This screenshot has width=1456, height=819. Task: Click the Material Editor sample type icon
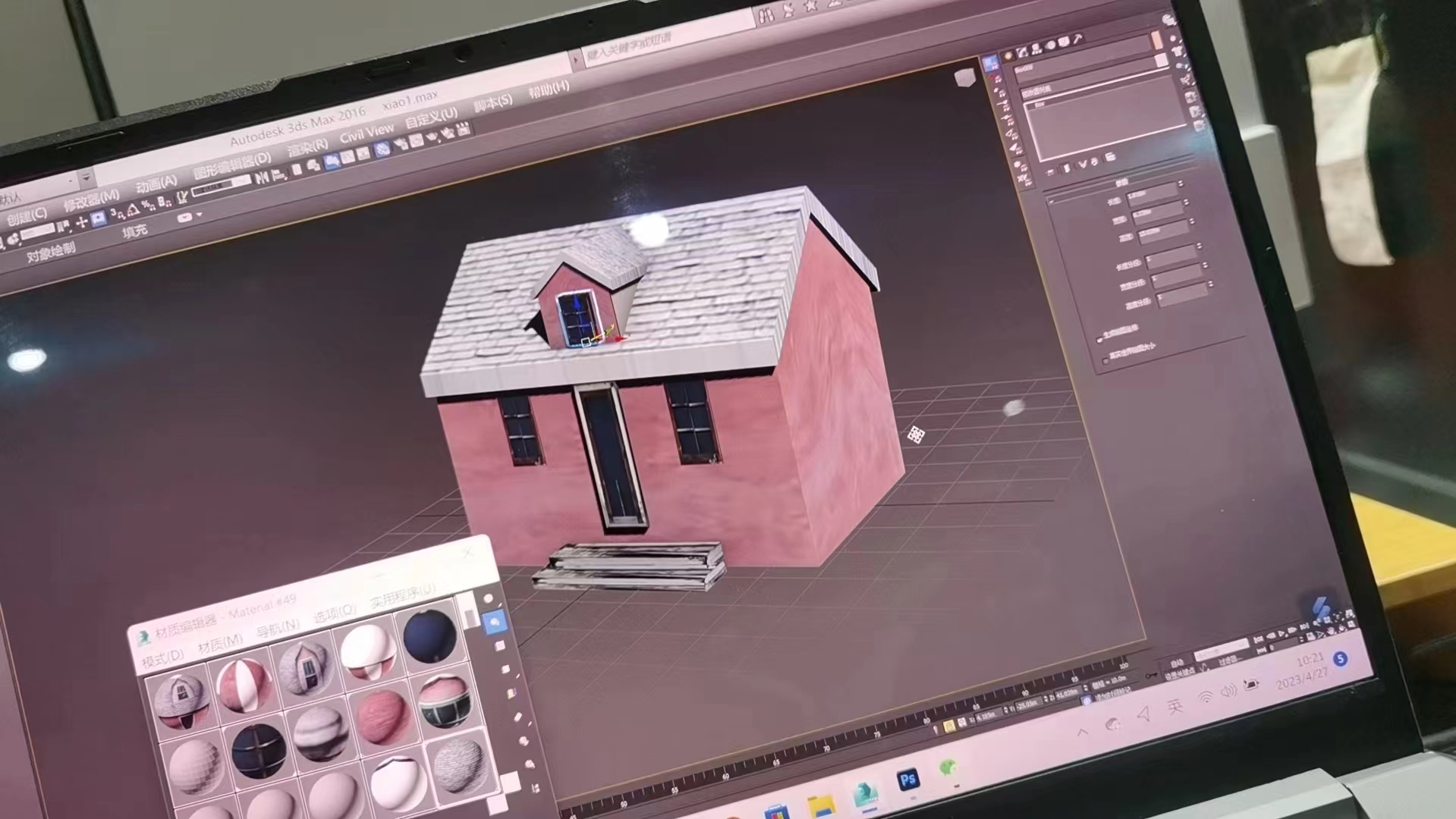coord(488,599)
